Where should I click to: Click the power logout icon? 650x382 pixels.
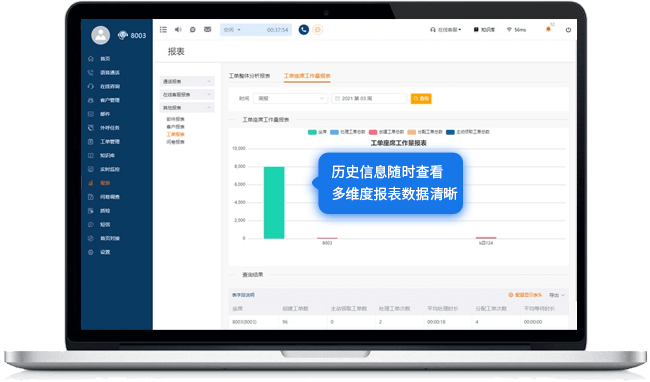pos(568,30)
